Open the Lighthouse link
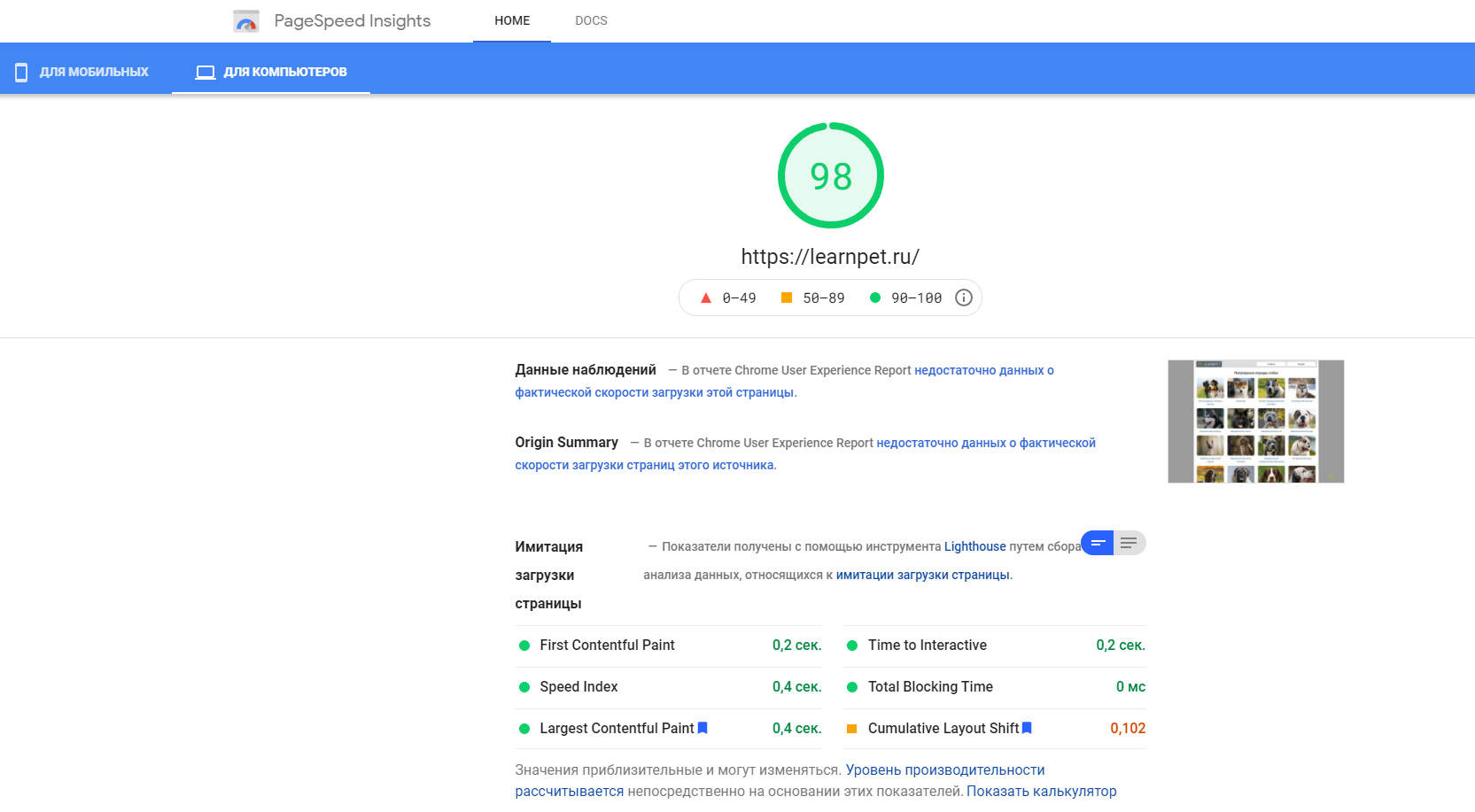This screenshot has height=812, width=1475. [974, 546]
